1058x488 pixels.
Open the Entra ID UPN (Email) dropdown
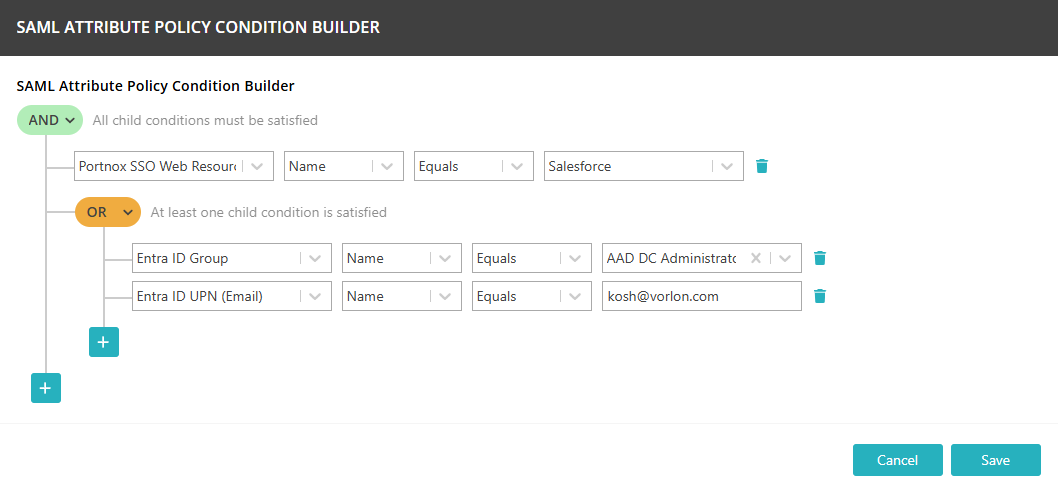[x=315, y=296]
